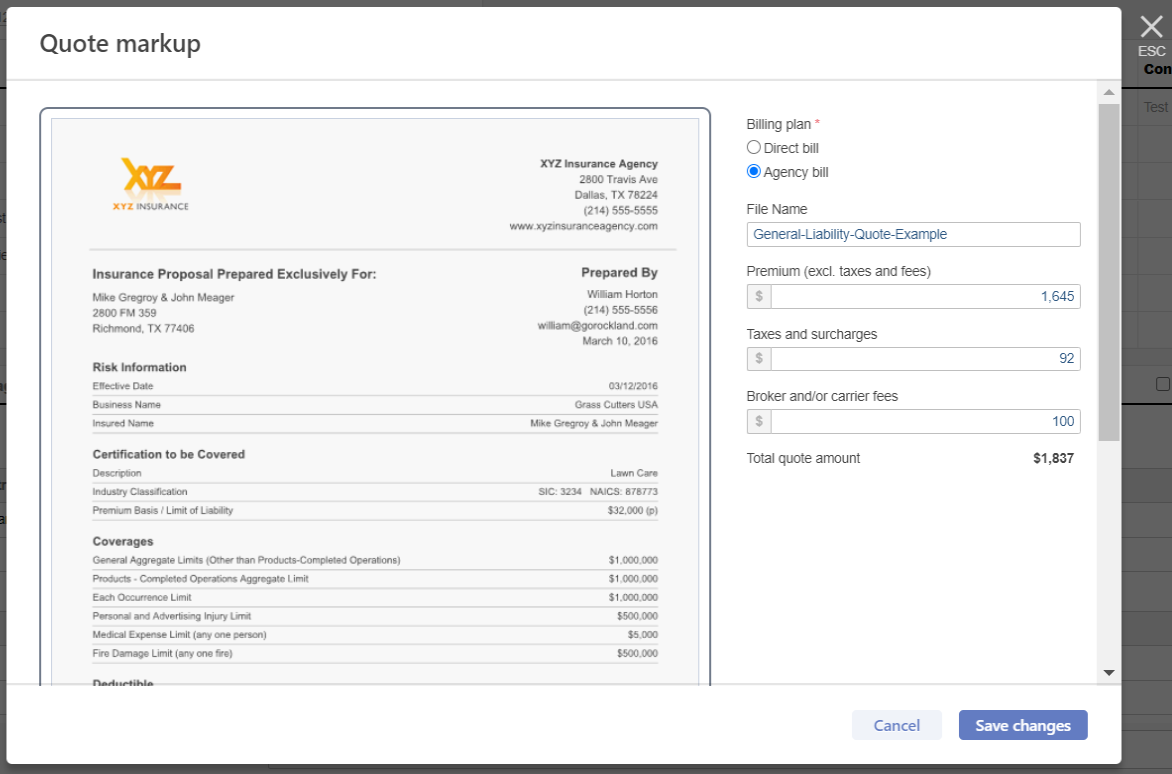Click the 'Dallas, TX 78224' agency address line
Screen dimensions: 1172x774
pyautogui.click(x=616, y=195)
